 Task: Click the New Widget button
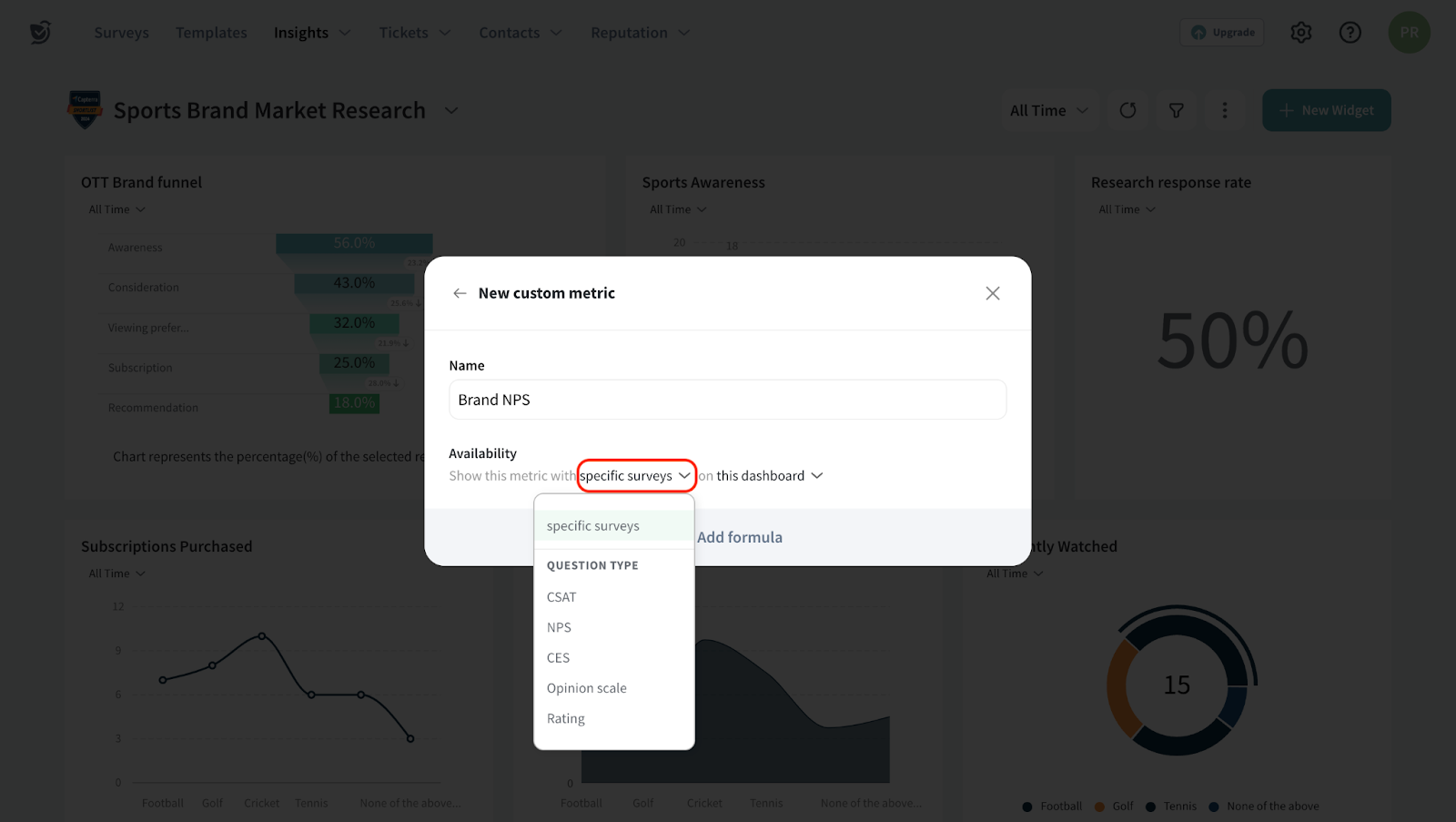click(x=1326, y=110)
